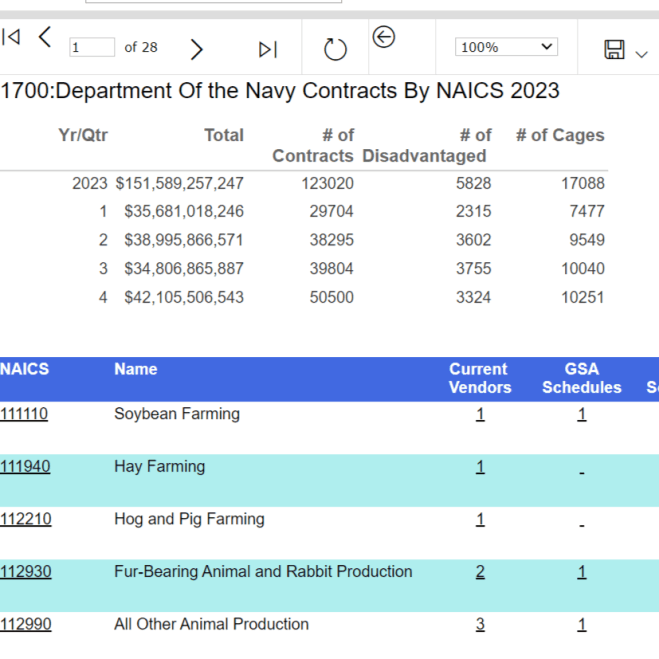Go to the first report page

click(x=11, y=38)
